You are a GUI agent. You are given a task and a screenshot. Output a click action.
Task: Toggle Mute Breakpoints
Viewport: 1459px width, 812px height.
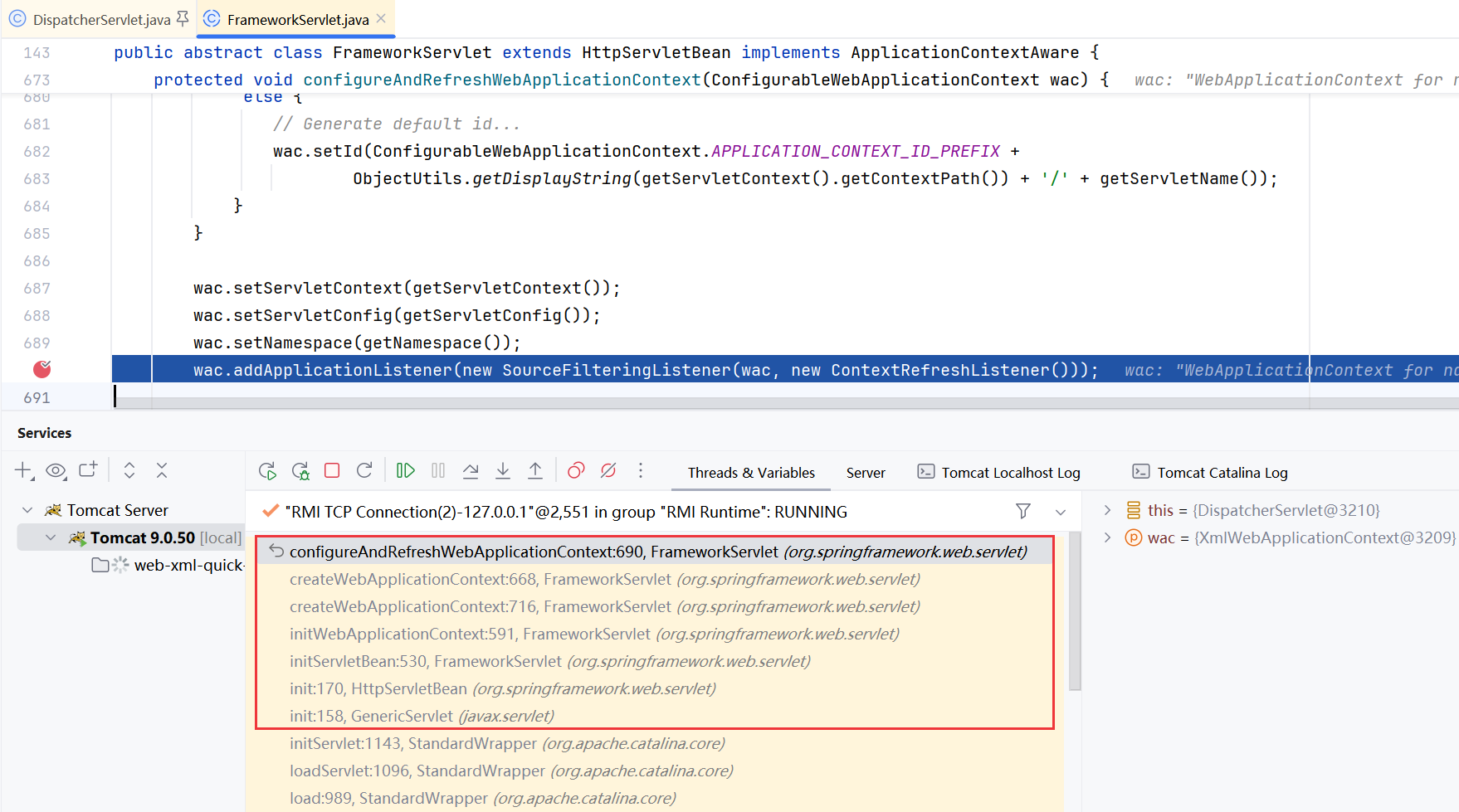(x=608, y=470)
